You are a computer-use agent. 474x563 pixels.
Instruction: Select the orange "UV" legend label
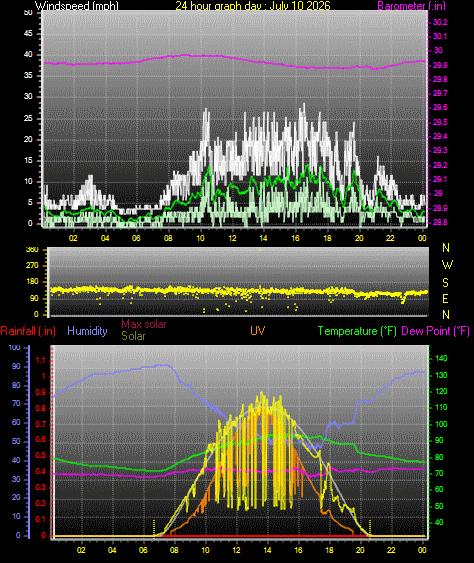257,331
